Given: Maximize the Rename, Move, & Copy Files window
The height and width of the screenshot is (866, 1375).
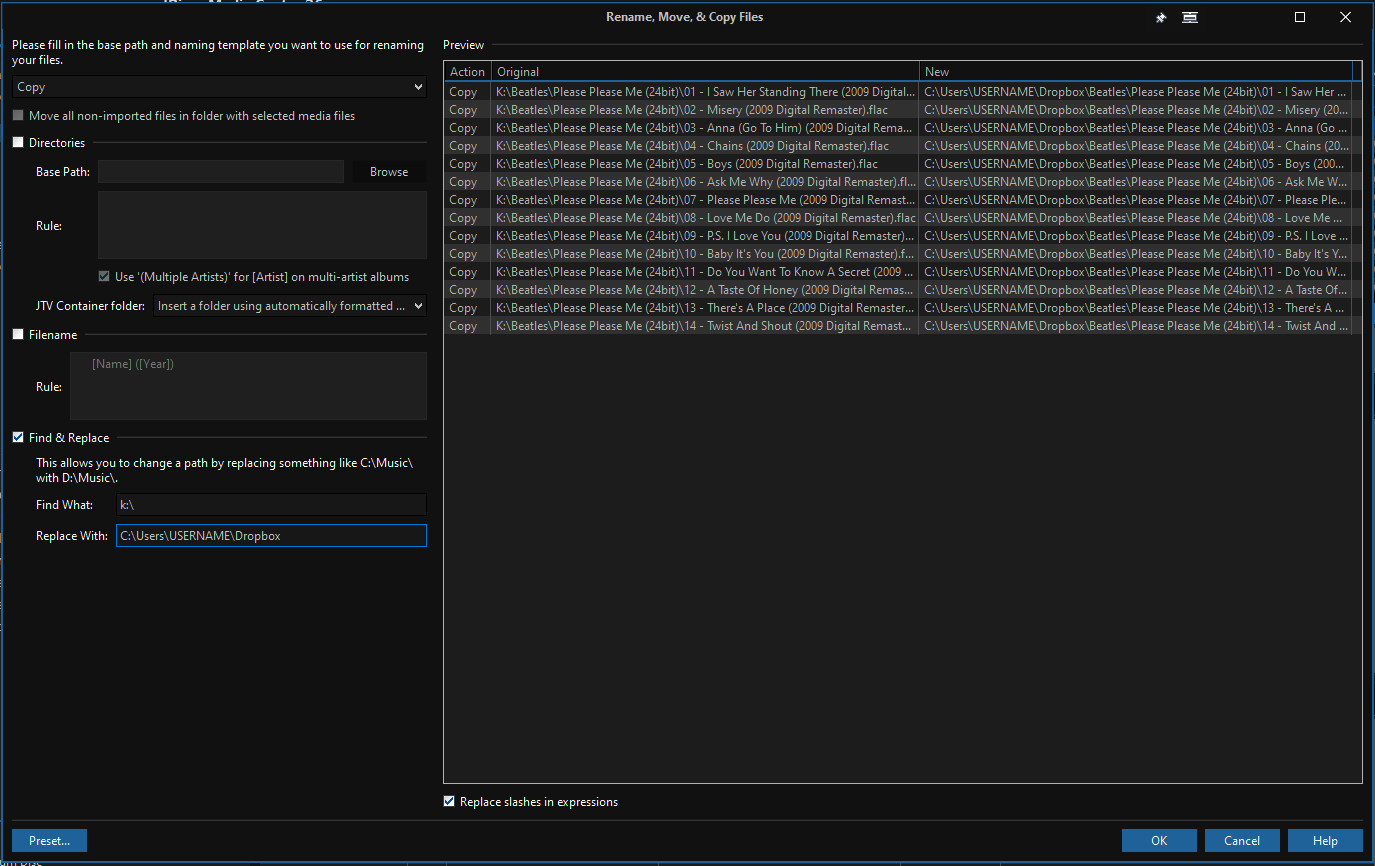Looking at the screenshot, I should coord(1300,17).
